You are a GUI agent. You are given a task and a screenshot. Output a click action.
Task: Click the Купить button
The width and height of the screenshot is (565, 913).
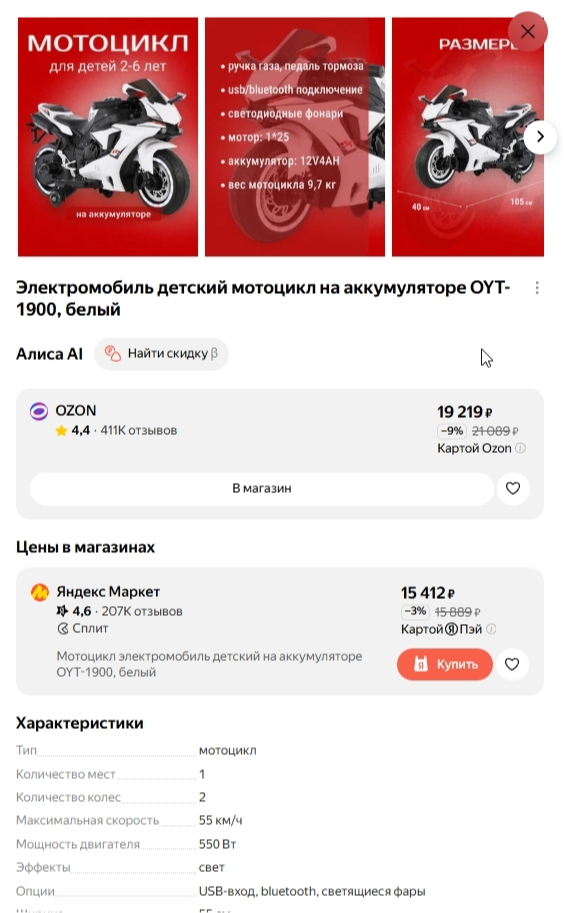click(445, 664)
